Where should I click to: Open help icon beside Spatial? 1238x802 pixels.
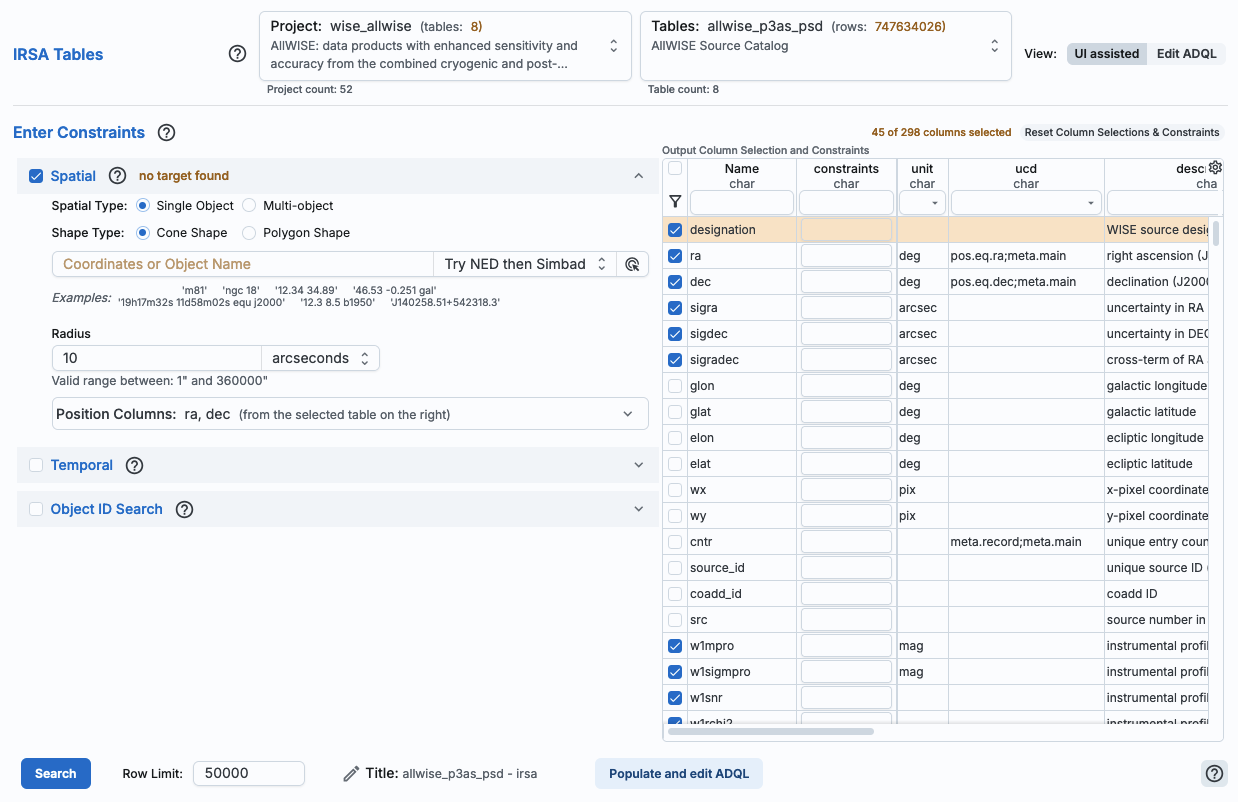pyautogui.click(x=117, y=175)
